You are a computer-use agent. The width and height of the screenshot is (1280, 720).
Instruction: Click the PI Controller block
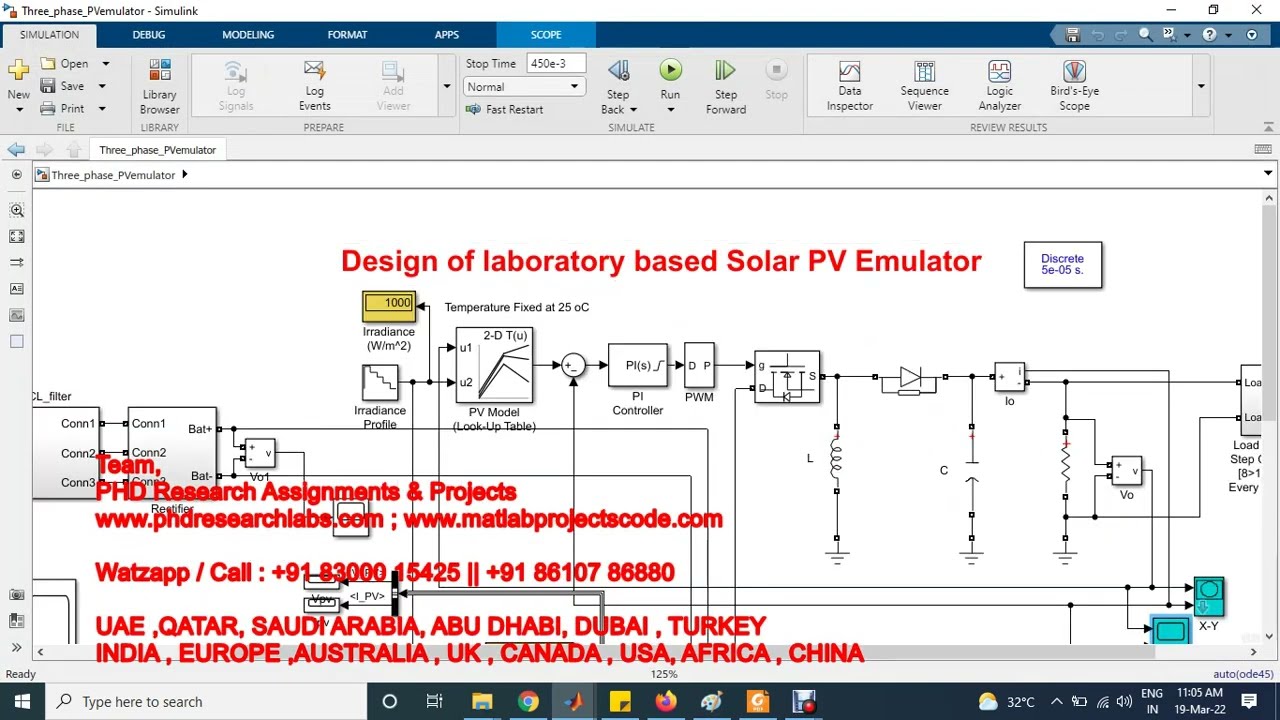click(x=637, y=366)
